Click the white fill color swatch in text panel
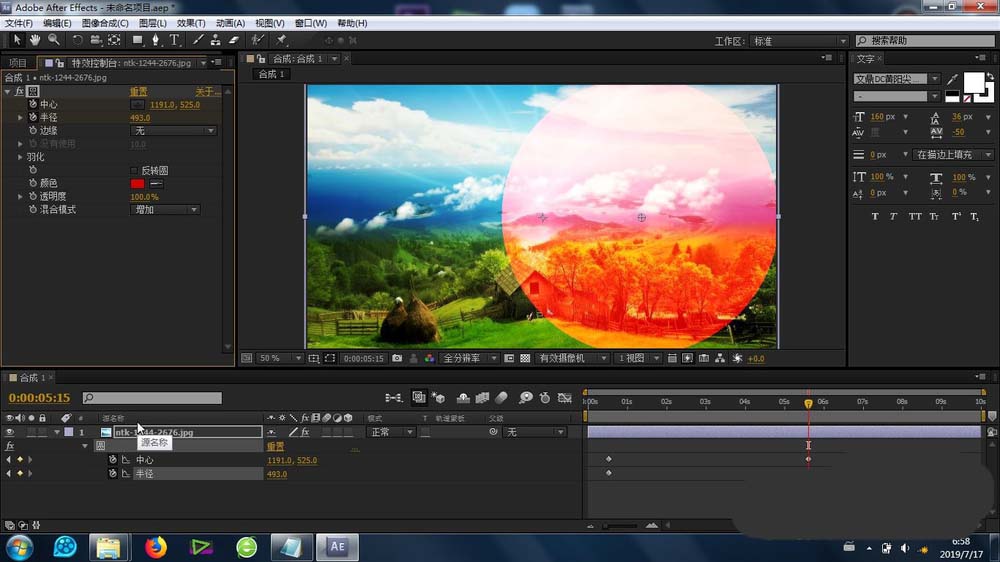1000x562 pixels. pyautogui.click(x=973, y=83)
